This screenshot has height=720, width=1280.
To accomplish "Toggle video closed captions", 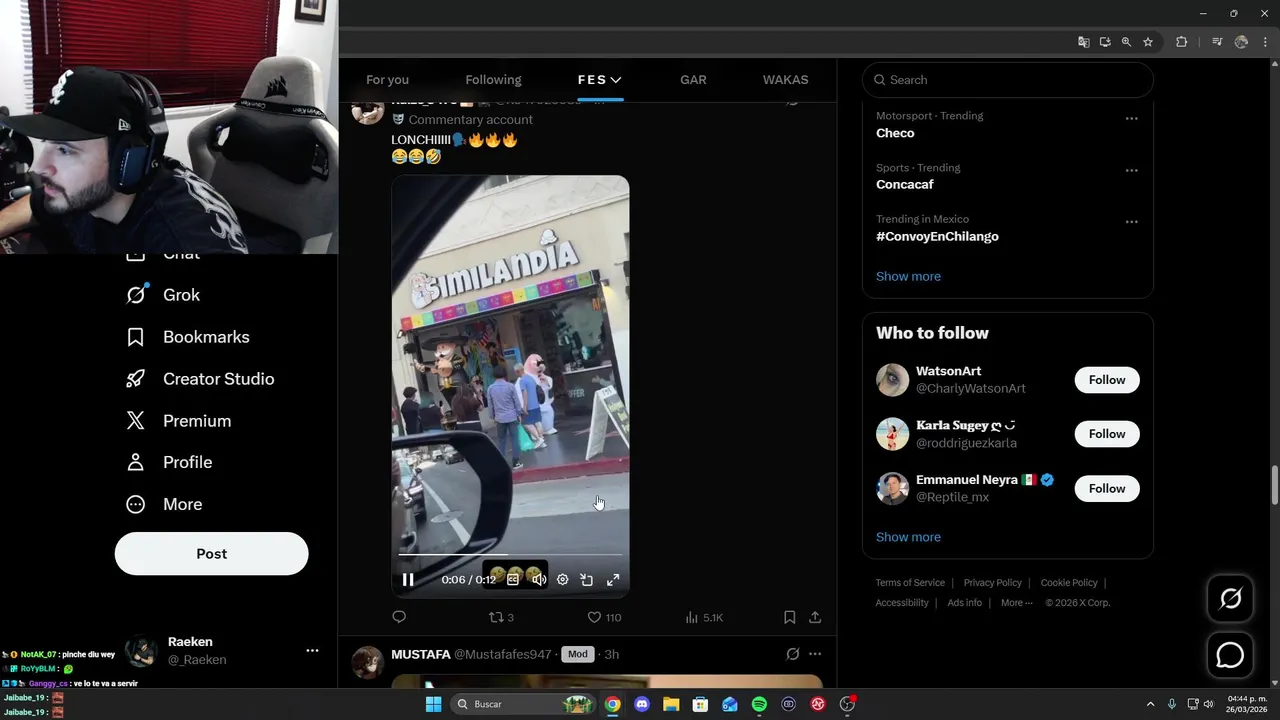I will click(x=513, y=579).
